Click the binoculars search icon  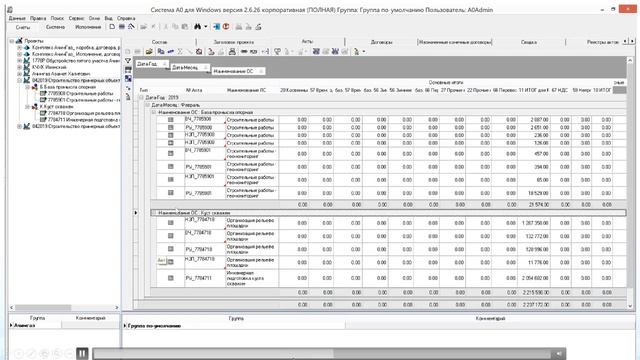pyautogui.click(x=198, y=27)
